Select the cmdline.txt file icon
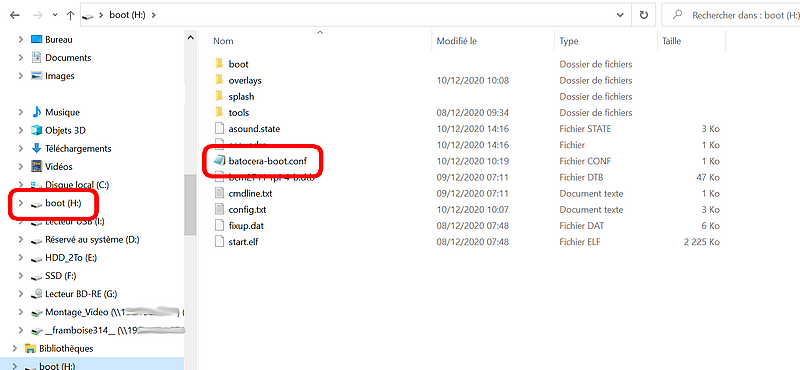 click(219, 193)
